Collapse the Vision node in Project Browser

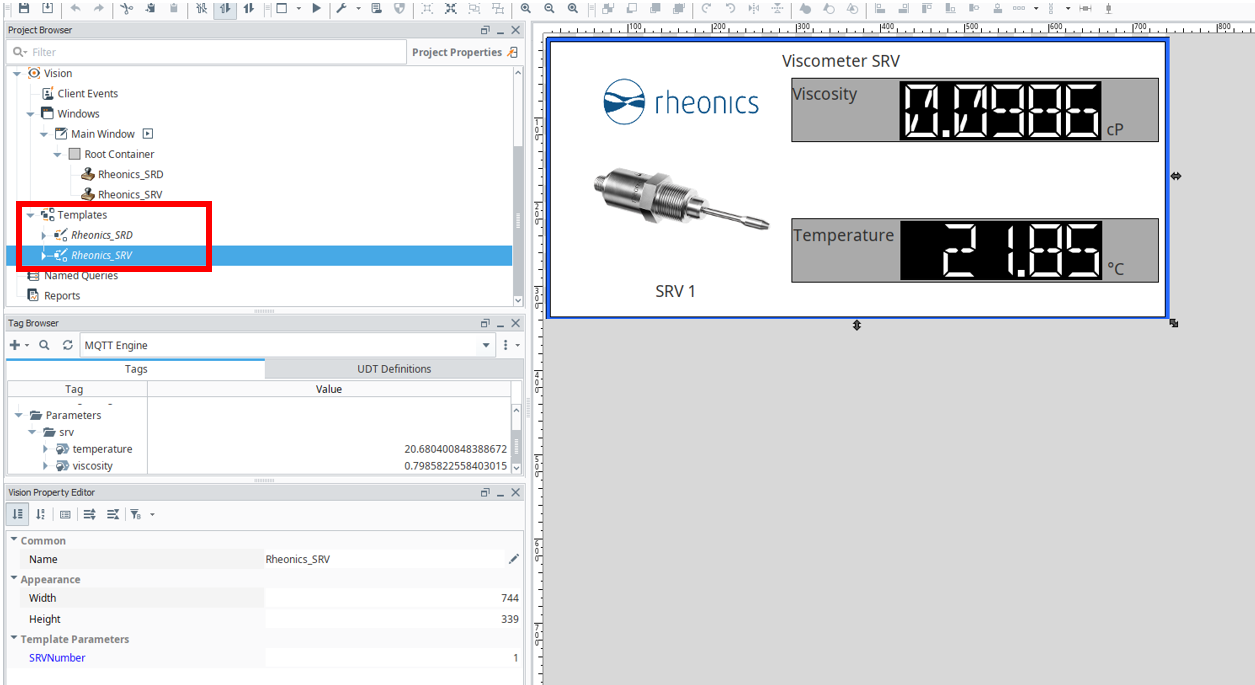(16, 73)
